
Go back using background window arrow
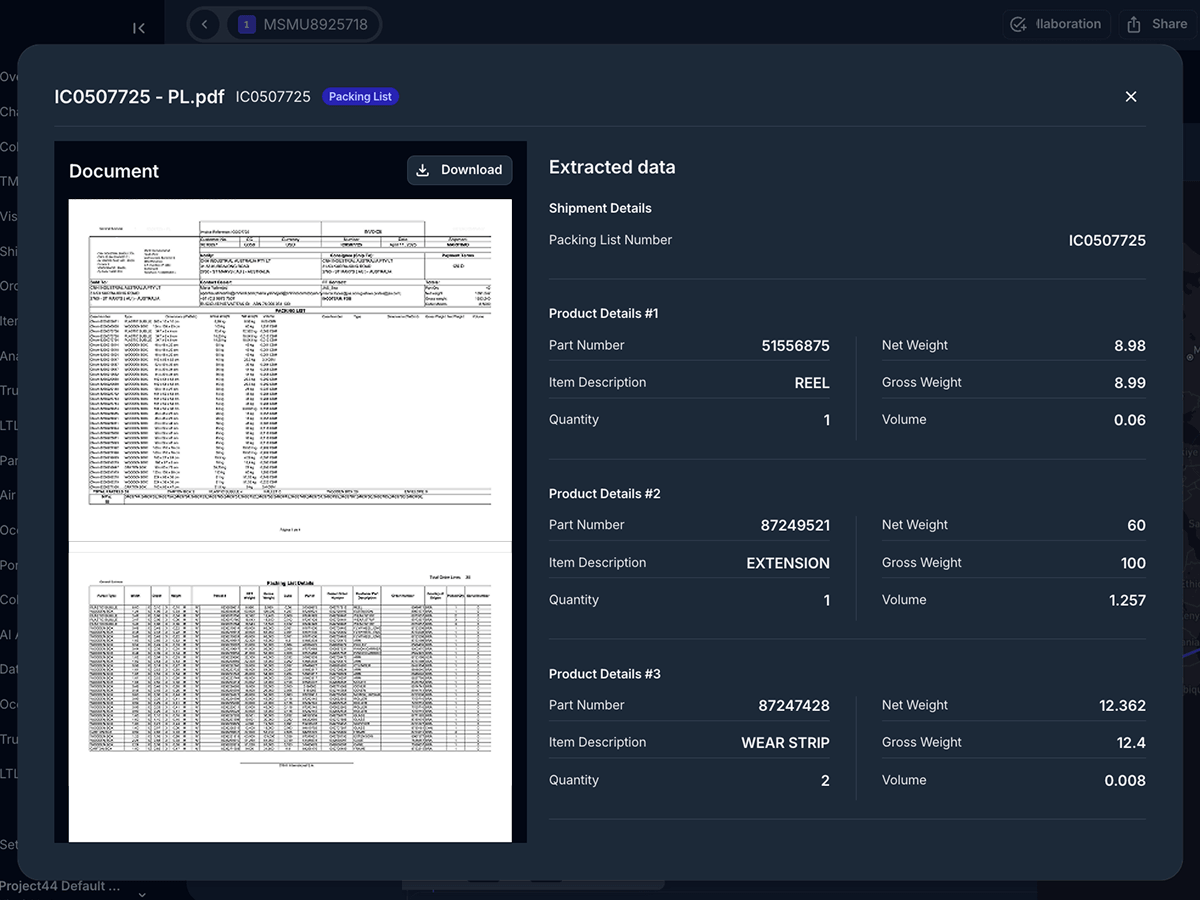(x=204, y=24)
